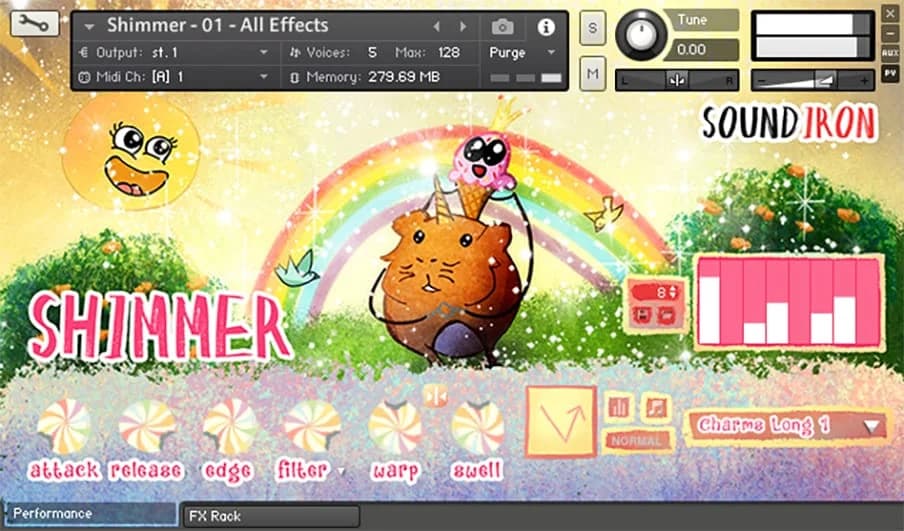Open the Purge dropdown menu
The height and width of the screenshot is (531, 904).
(x=551, y=52)
